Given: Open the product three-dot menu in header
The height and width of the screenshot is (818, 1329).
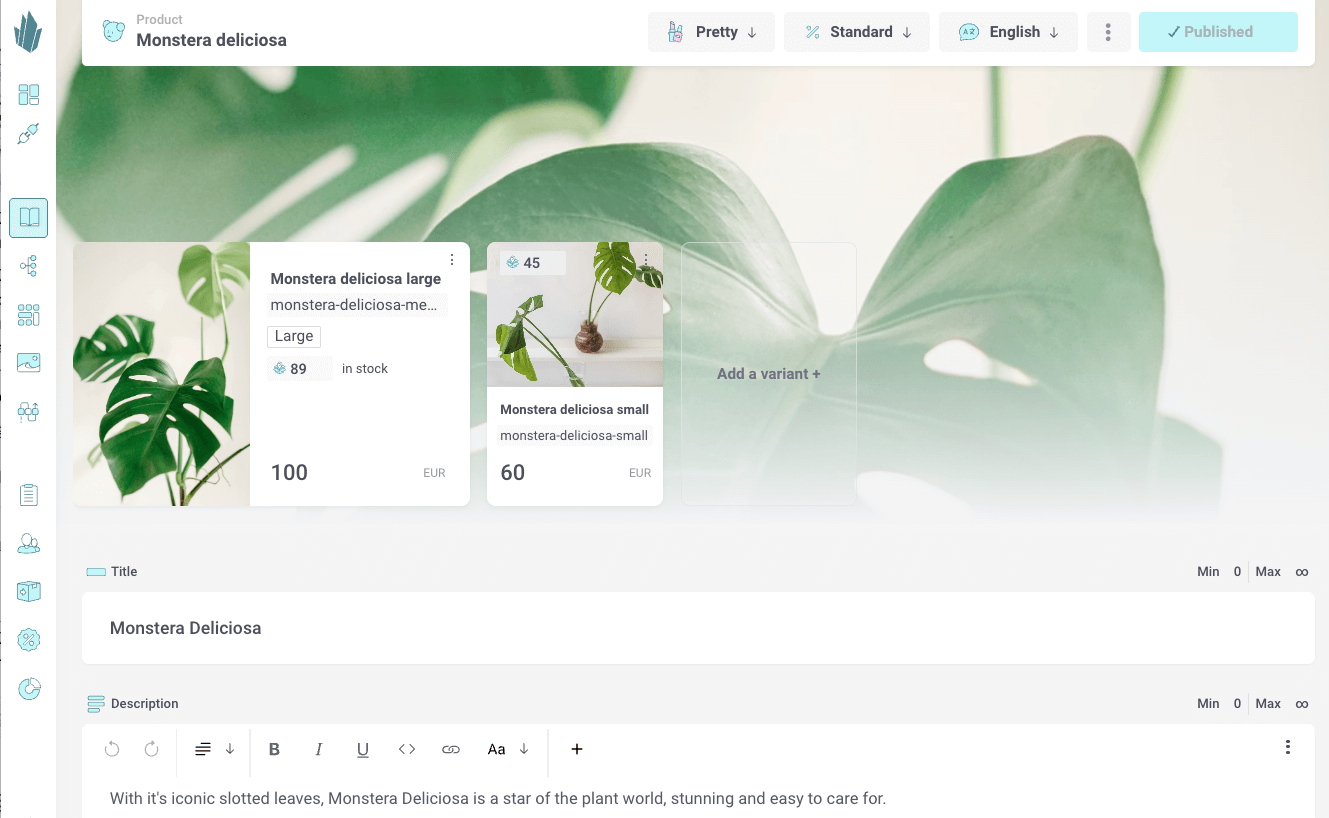Looking at the screenshot, I should 1108,32.
